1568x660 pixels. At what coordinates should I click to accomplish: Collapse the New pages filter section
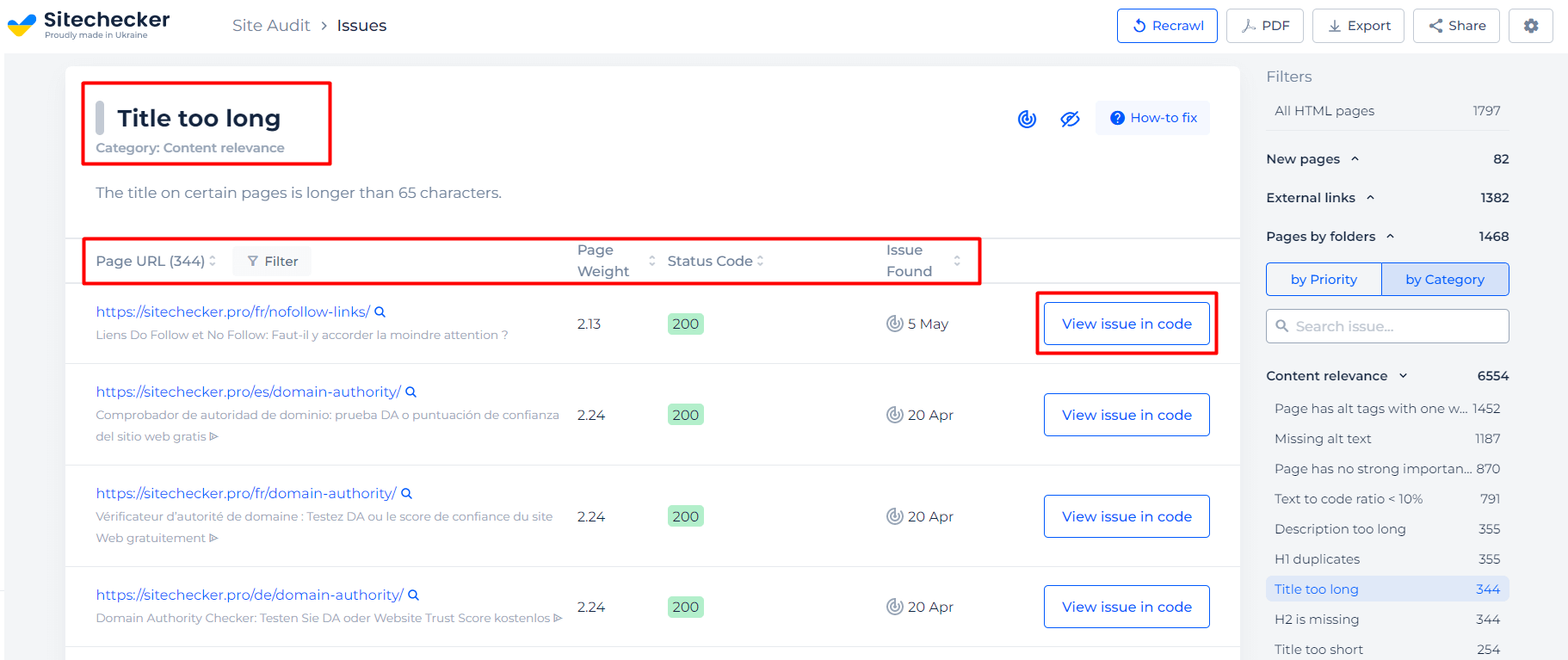point(1355,159)
